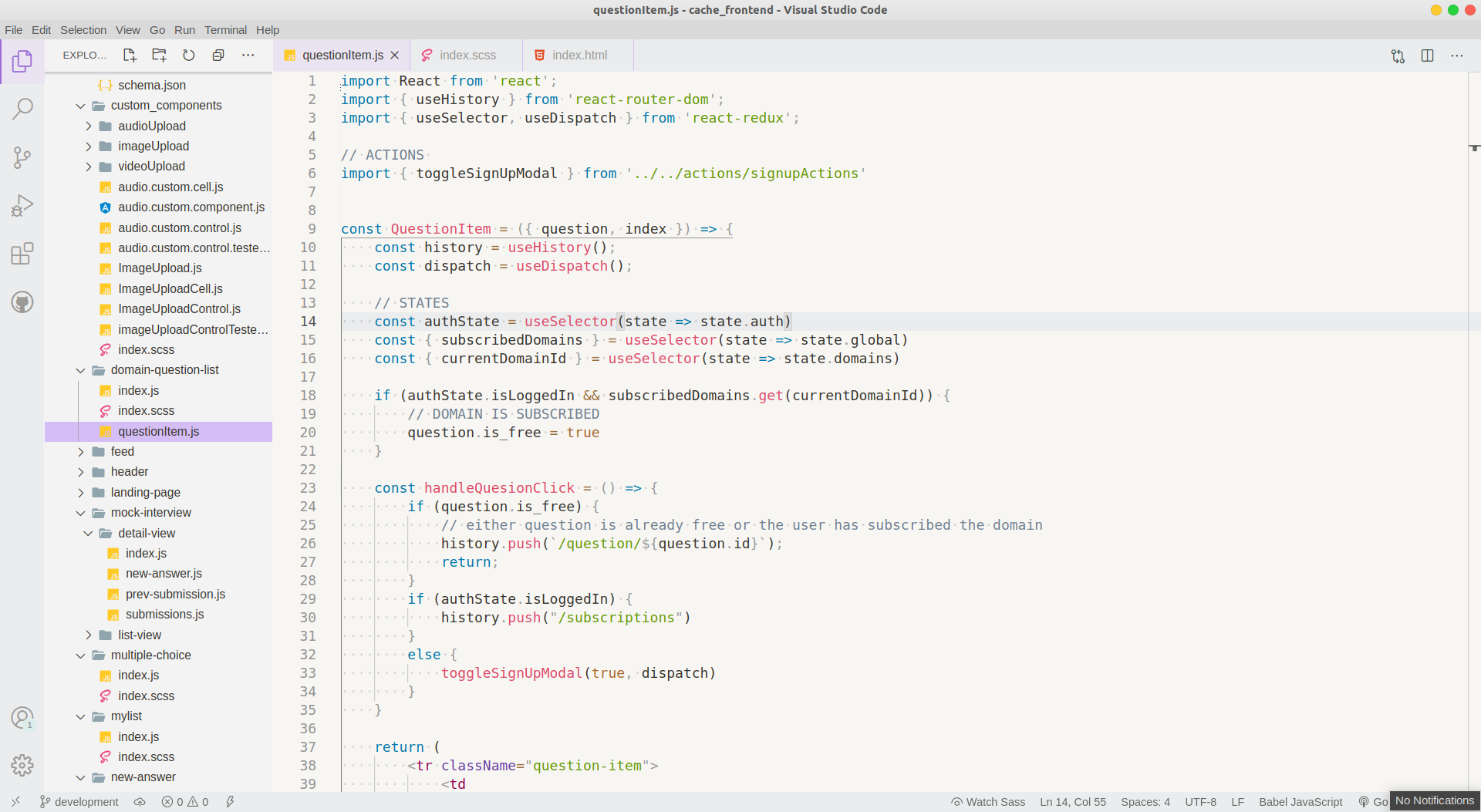
Task: Click the development branch in status bar
Action: 78,801
